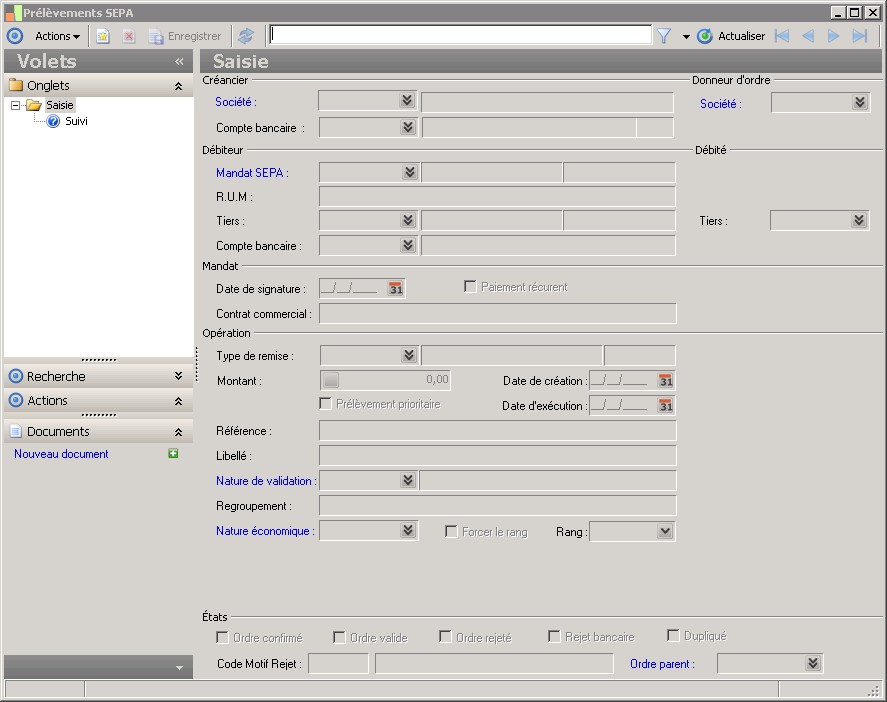Click the Montant calculator button
The width and height of the screenshot is (887, 702).
331,380
